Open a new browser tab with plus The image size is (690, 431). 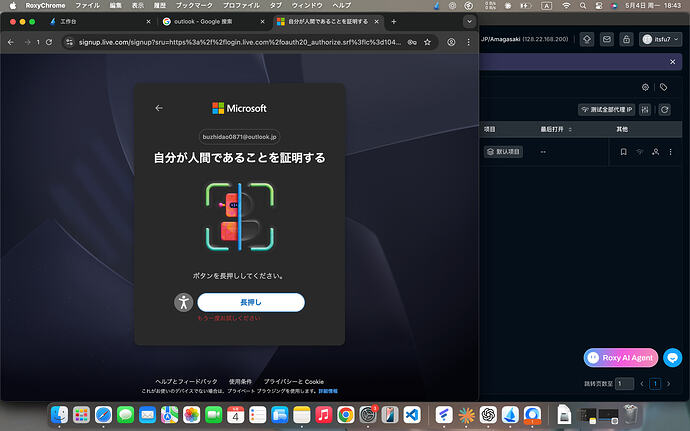pos(394,22)
